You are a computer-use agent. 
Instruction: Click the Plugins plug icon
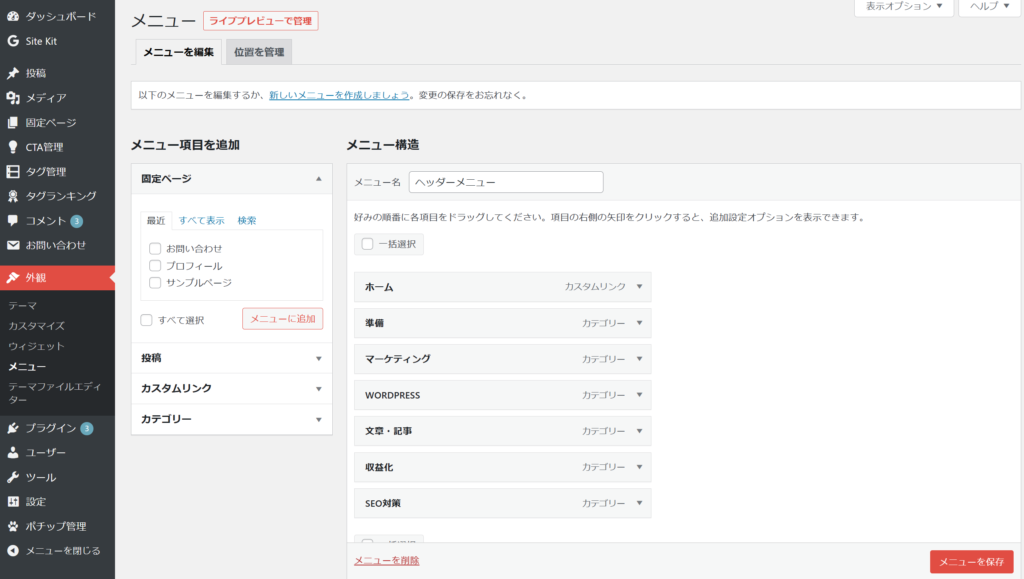(13, 428)
